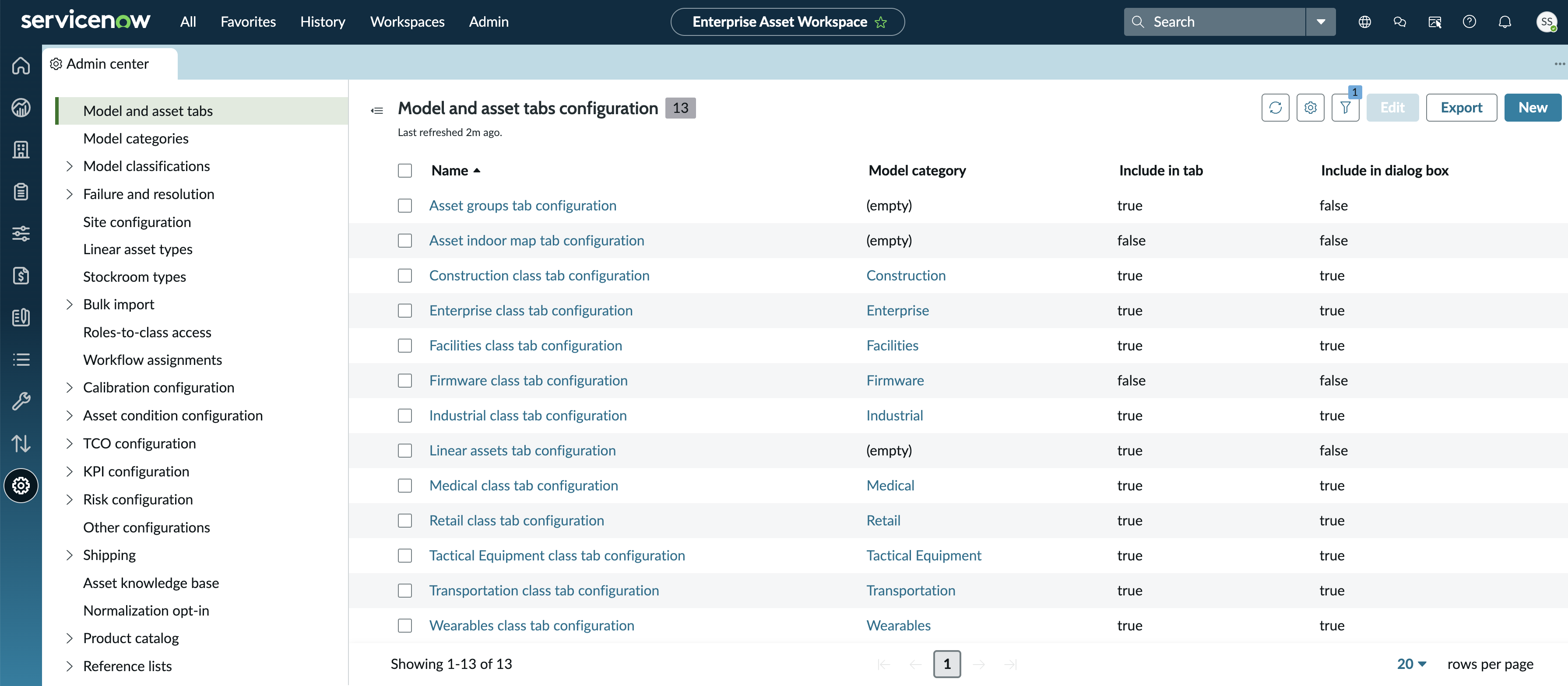Open the Workspaces menu
Screen dimensions: 1568x686
(407, 22)
